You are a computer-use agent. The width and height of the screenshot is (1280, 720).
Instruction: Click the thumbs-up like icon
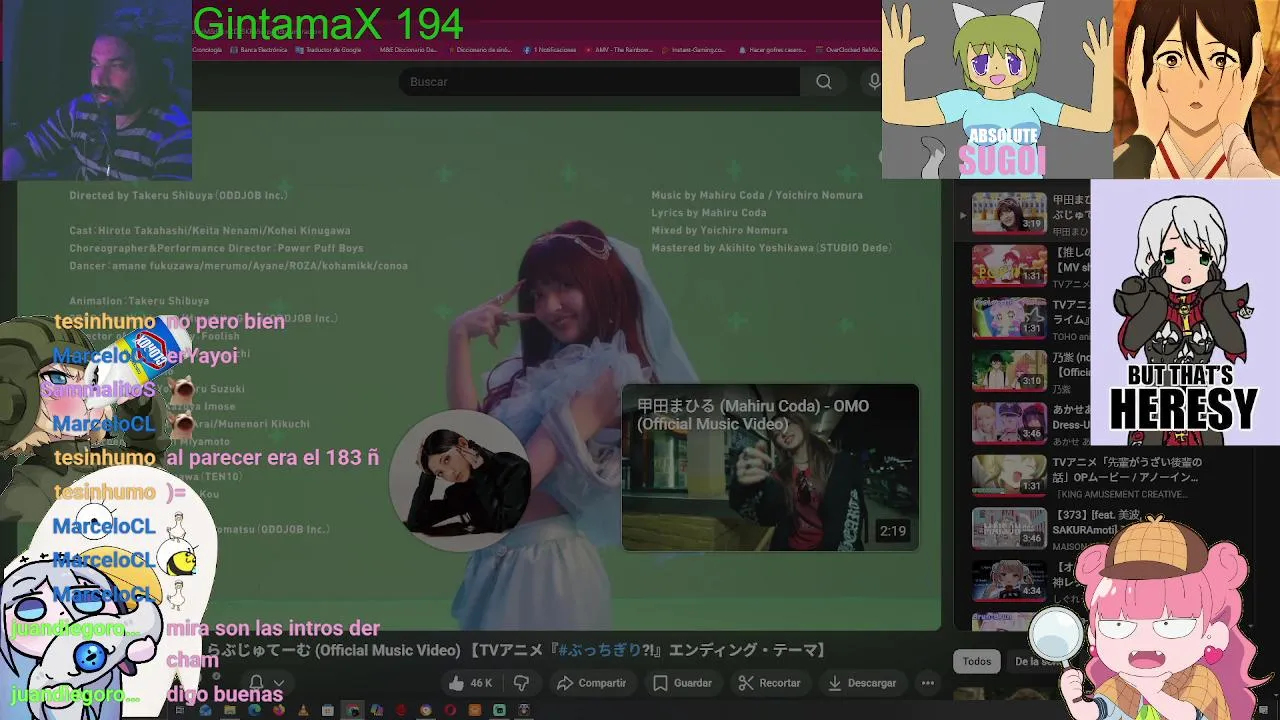[x=456, y=683]
